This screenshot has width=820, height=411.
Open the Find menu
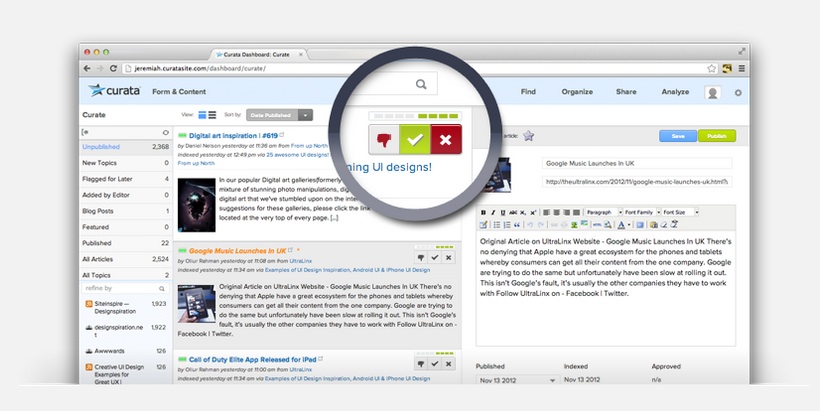coord(528,92)
